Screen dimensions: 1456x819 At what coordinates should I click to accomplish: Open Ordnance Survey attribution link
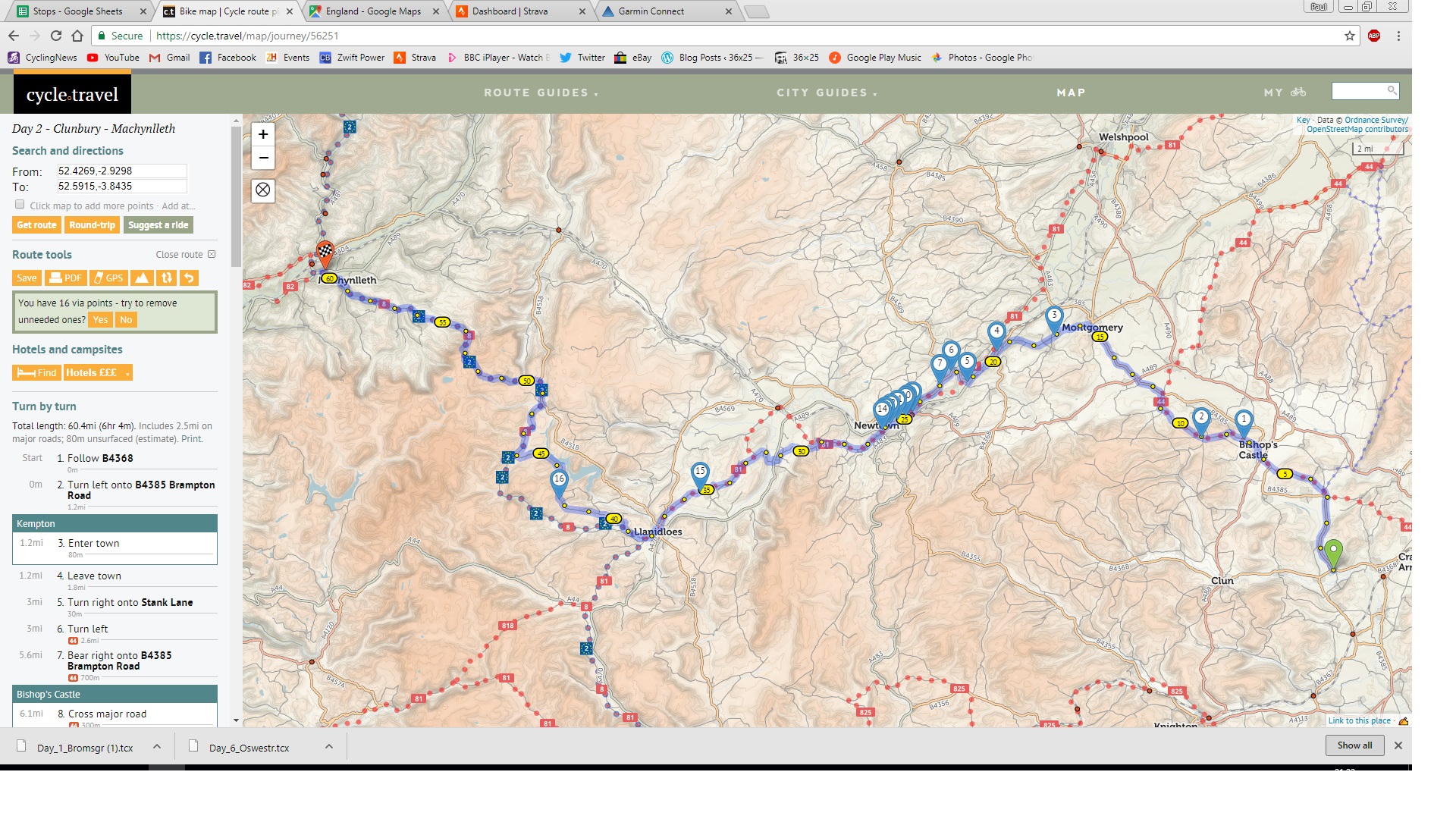(1376, 120)
